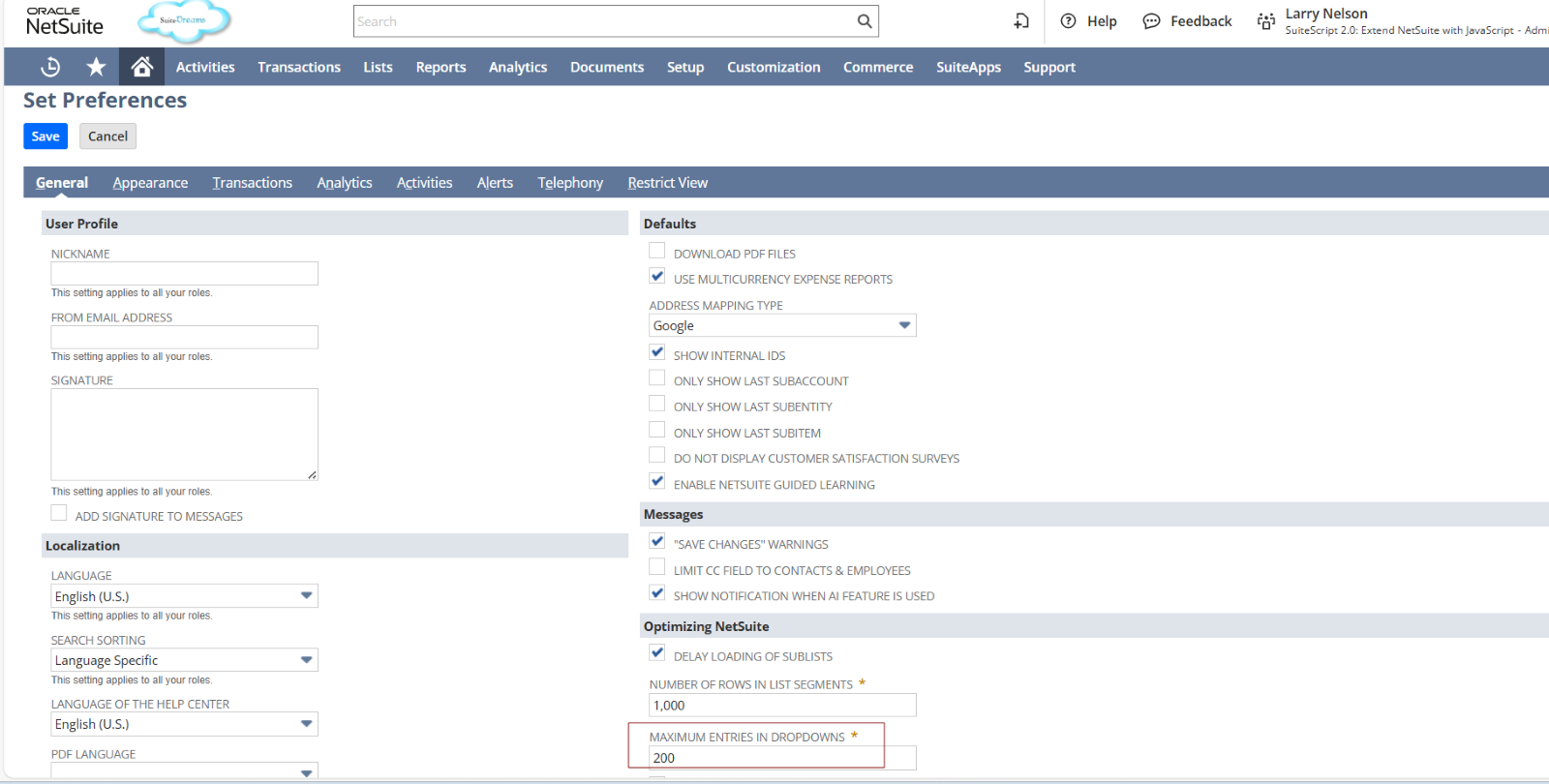Click the Shortcuts star icon
1549x784 pixels.
click(x=96, y=67)
